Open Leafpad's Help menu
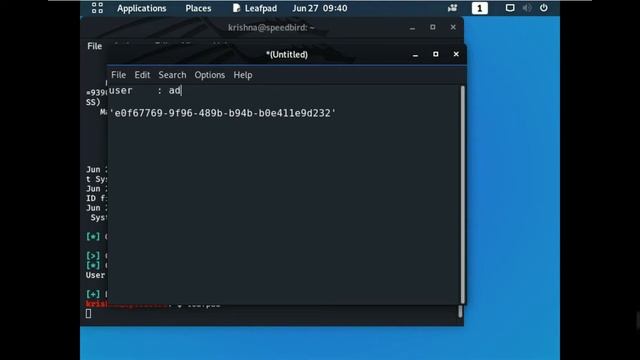 pos(243,75)
